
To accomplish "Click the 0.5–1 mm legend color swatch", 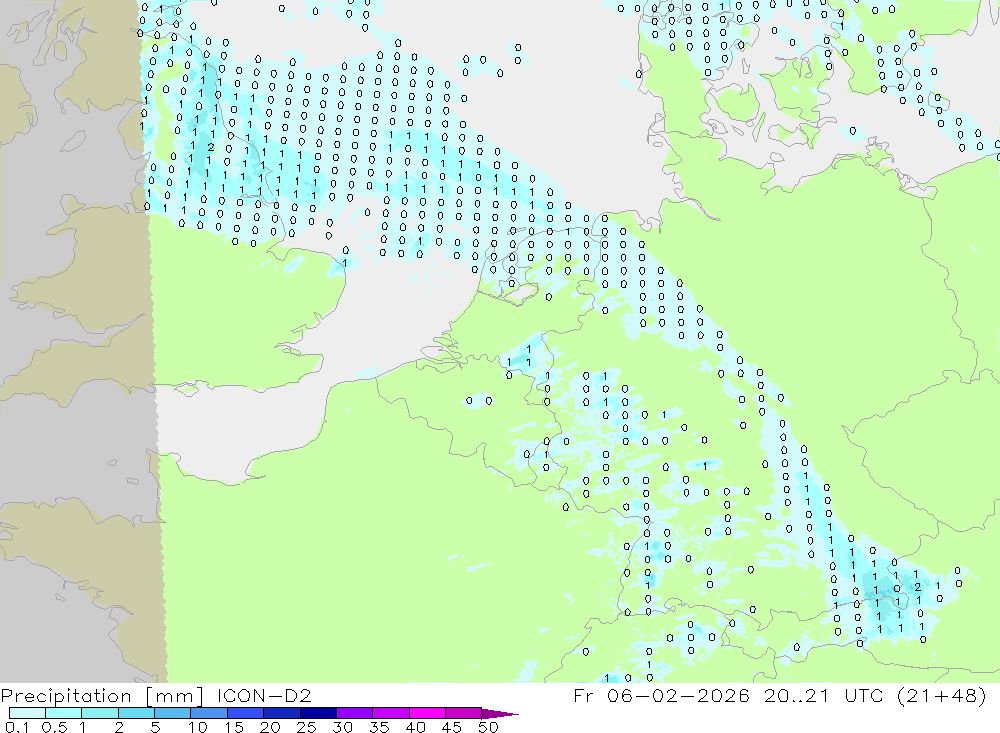I will click(x=64, y=713).
